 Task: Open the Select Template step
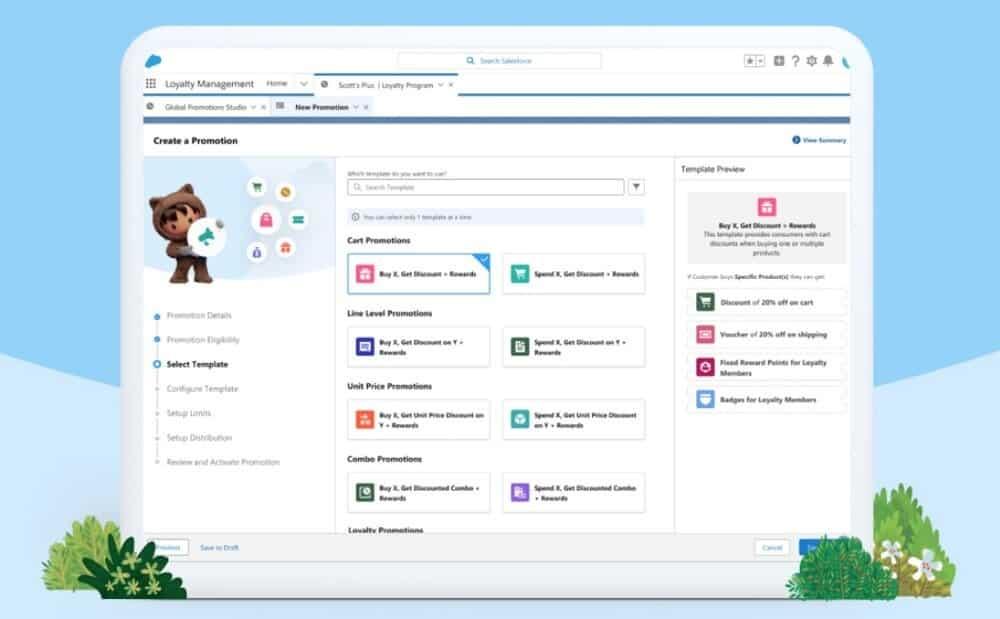point(197,365)
